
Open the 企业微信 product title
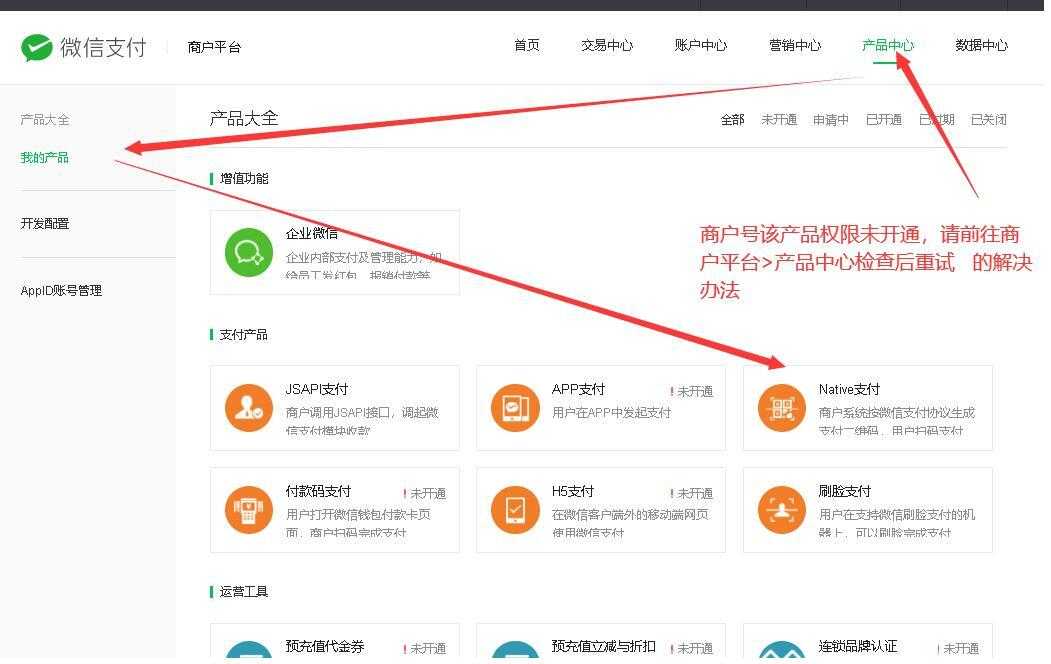coord(312,234)
